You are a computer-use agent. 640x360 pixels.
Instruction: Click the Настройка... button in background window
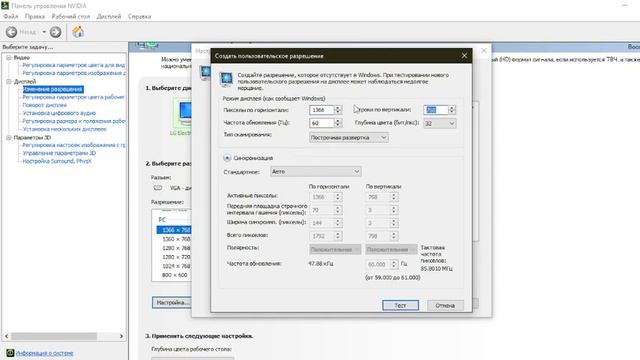pos(172,302)
